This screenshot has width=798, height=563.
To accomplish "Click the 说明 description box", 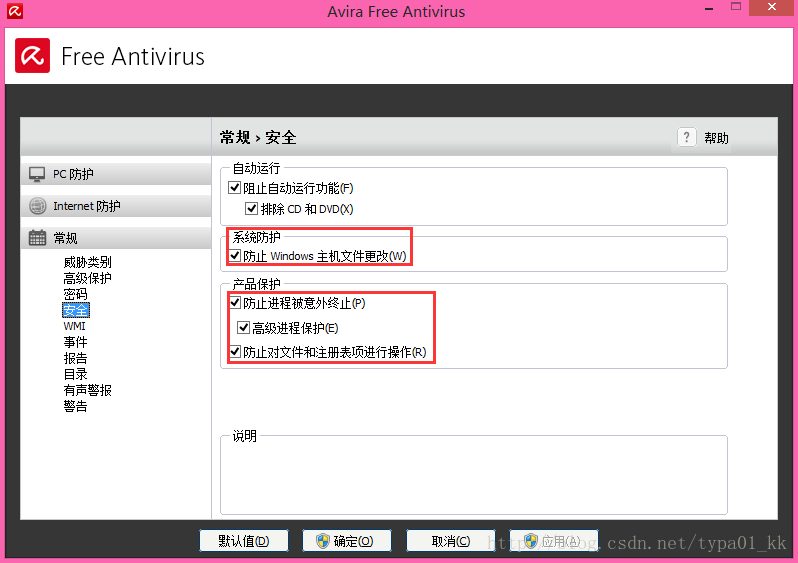I will tap(474, 474).
